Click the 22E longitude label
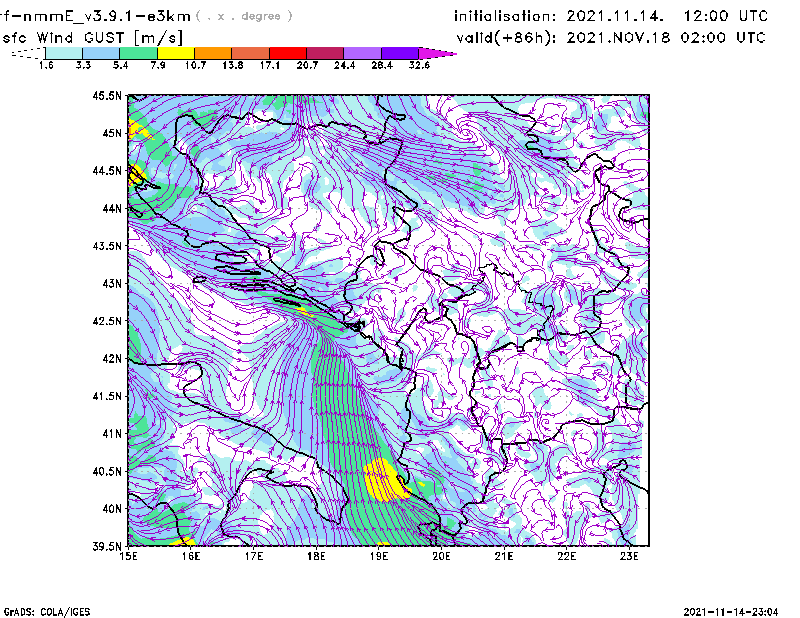 566,556
